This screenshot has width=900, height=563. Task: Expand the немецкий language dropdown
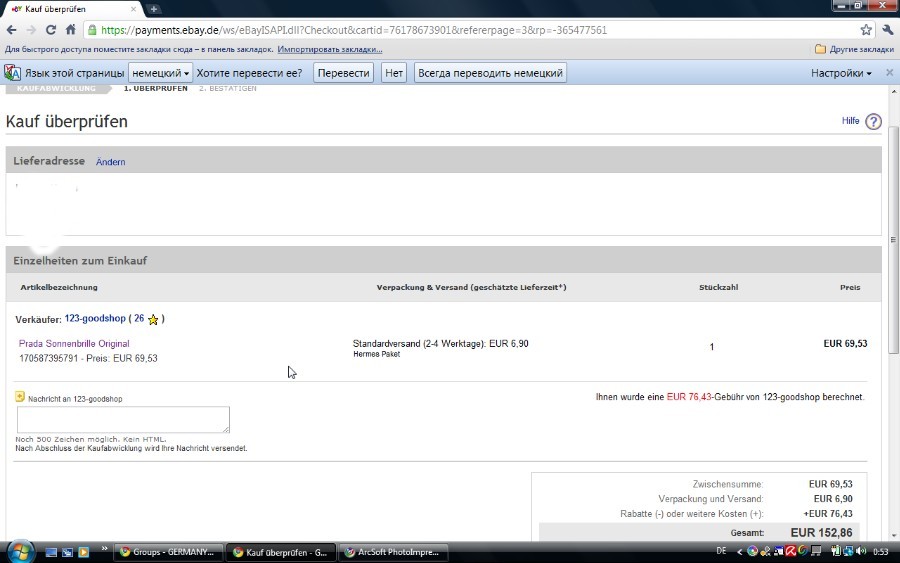160,73
